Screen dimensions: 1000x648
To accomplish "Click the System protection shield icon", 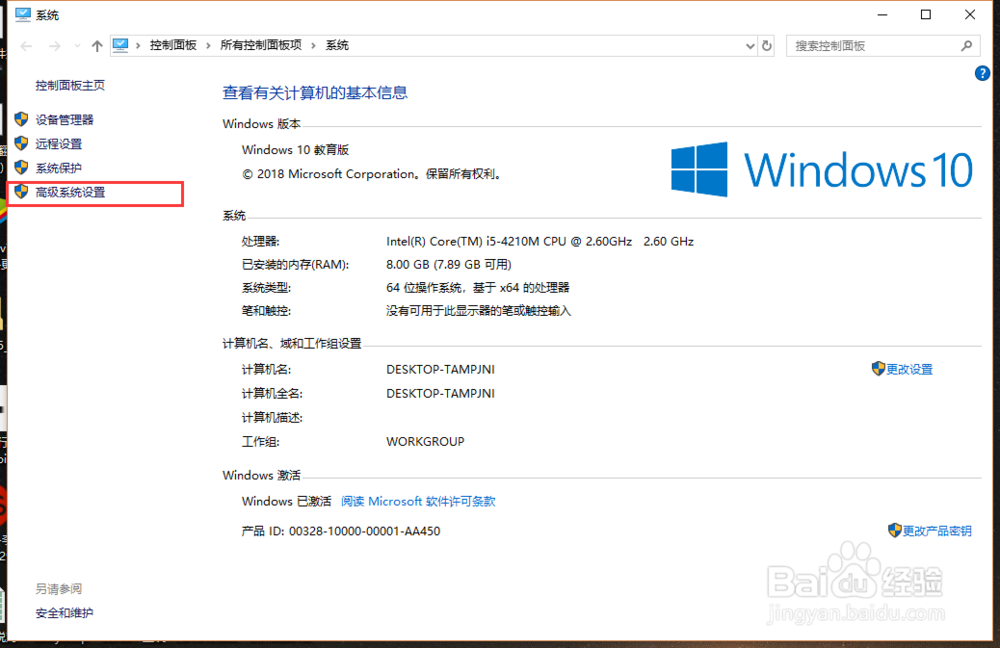I will (x=21, y=168).
